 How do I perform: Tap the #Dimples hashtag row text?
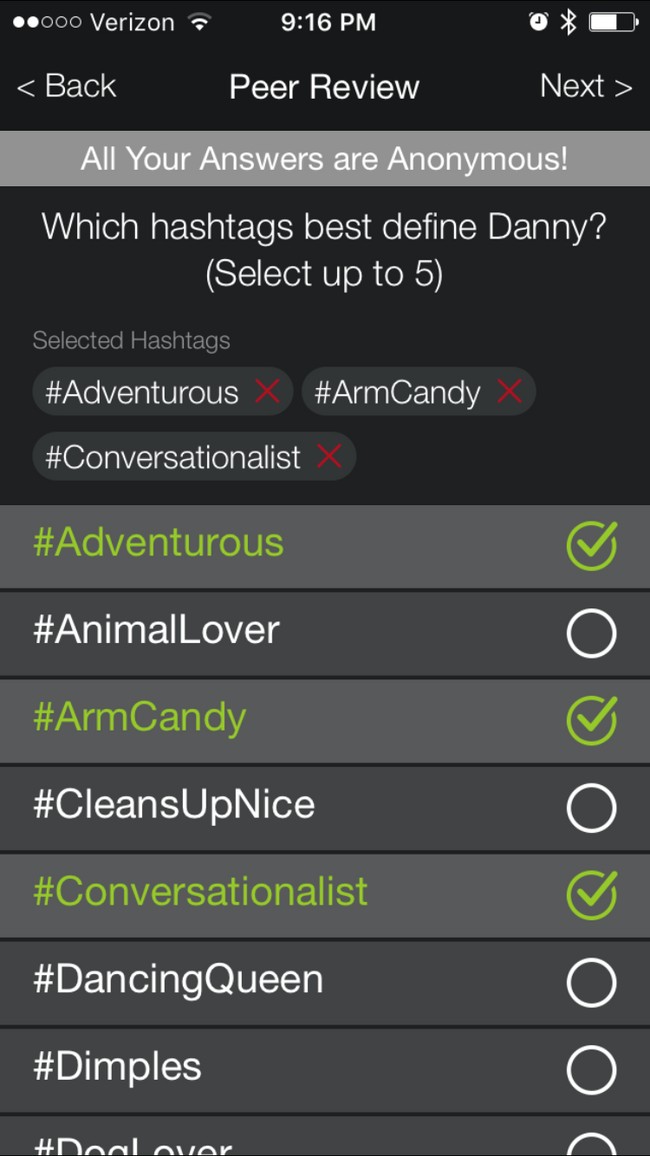tap(117, 1068)
